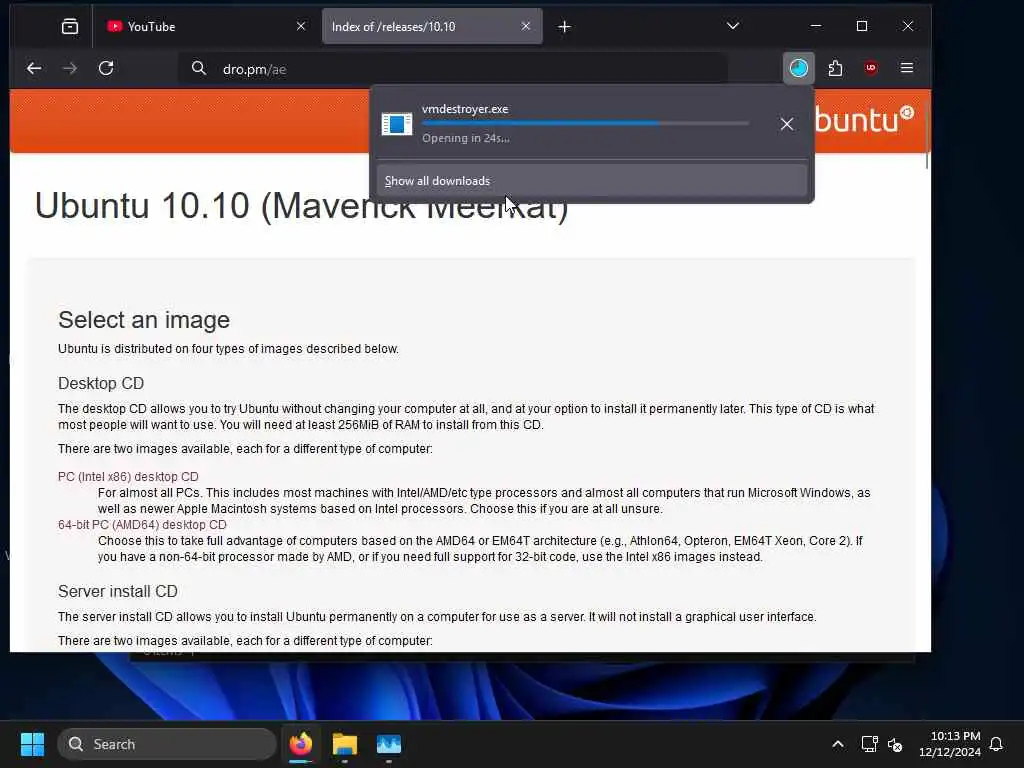Click the search magnifier in address bar
Viewport: 1024px width, 768px height.
(x=199, y=69)
